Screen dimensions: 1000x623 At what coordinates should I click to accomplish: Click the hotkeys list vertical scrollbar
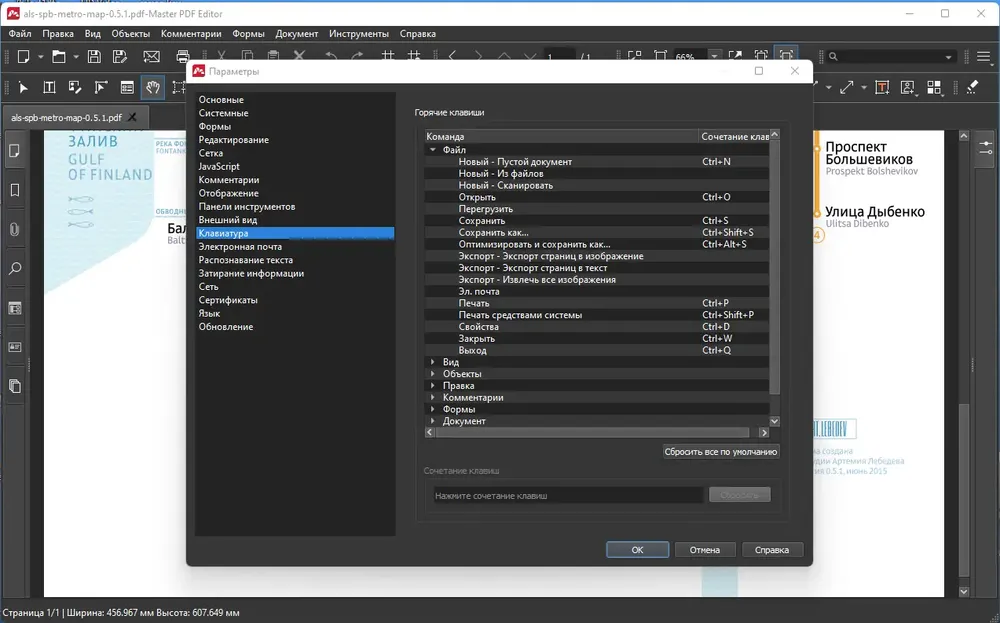click(774, 268)
